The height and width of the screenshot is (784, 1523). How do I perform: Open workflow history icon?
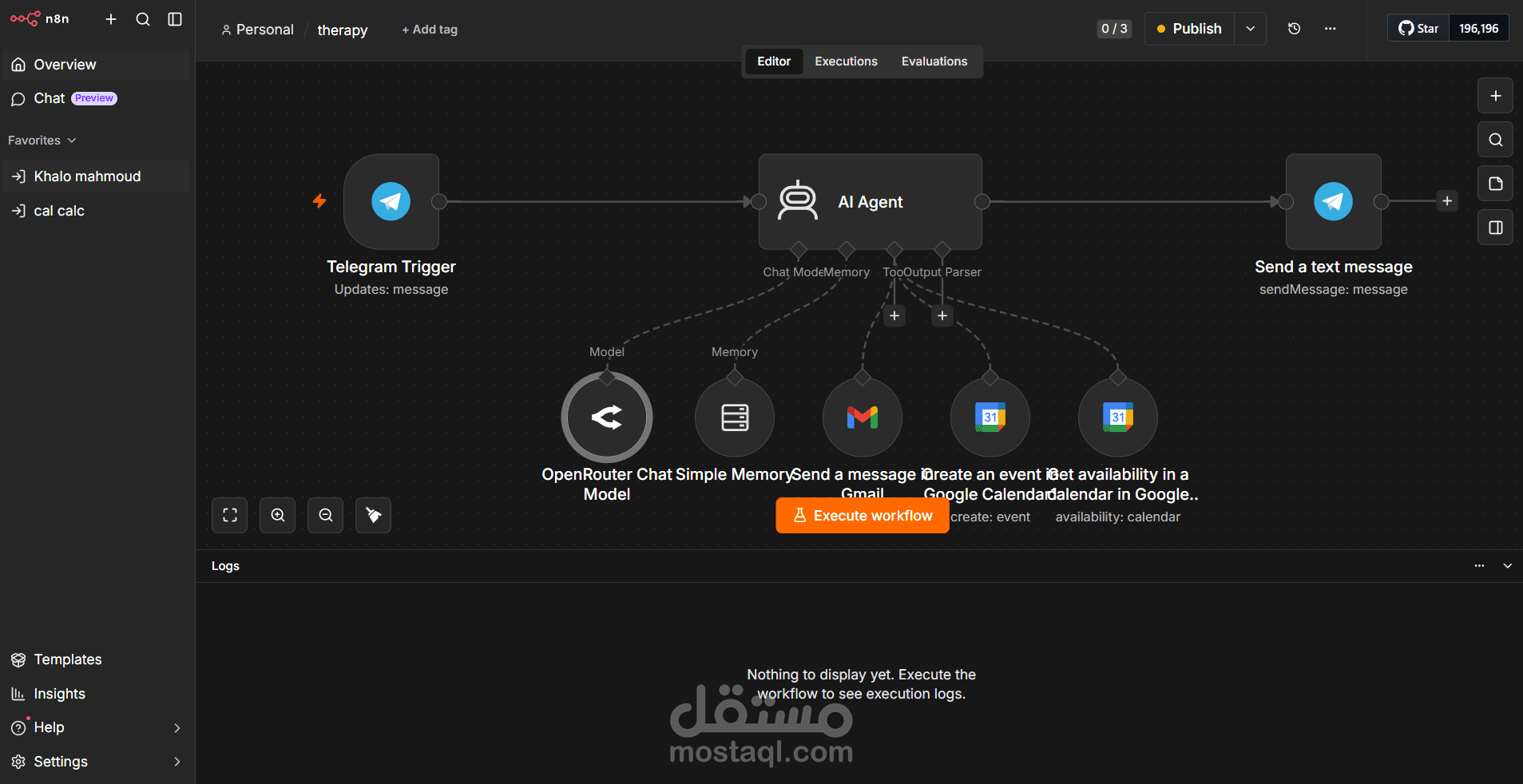click(1295, 29)
